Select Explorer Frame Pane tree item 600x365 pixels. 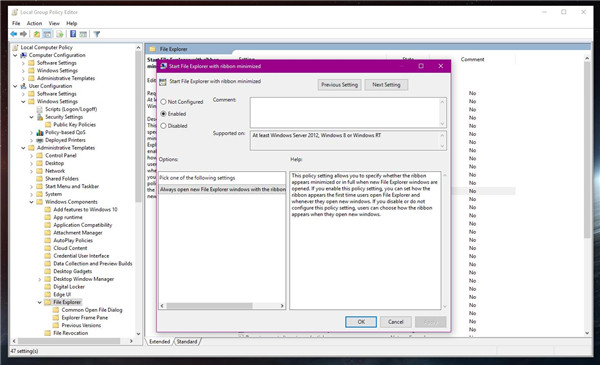click(x=85, y=318)
